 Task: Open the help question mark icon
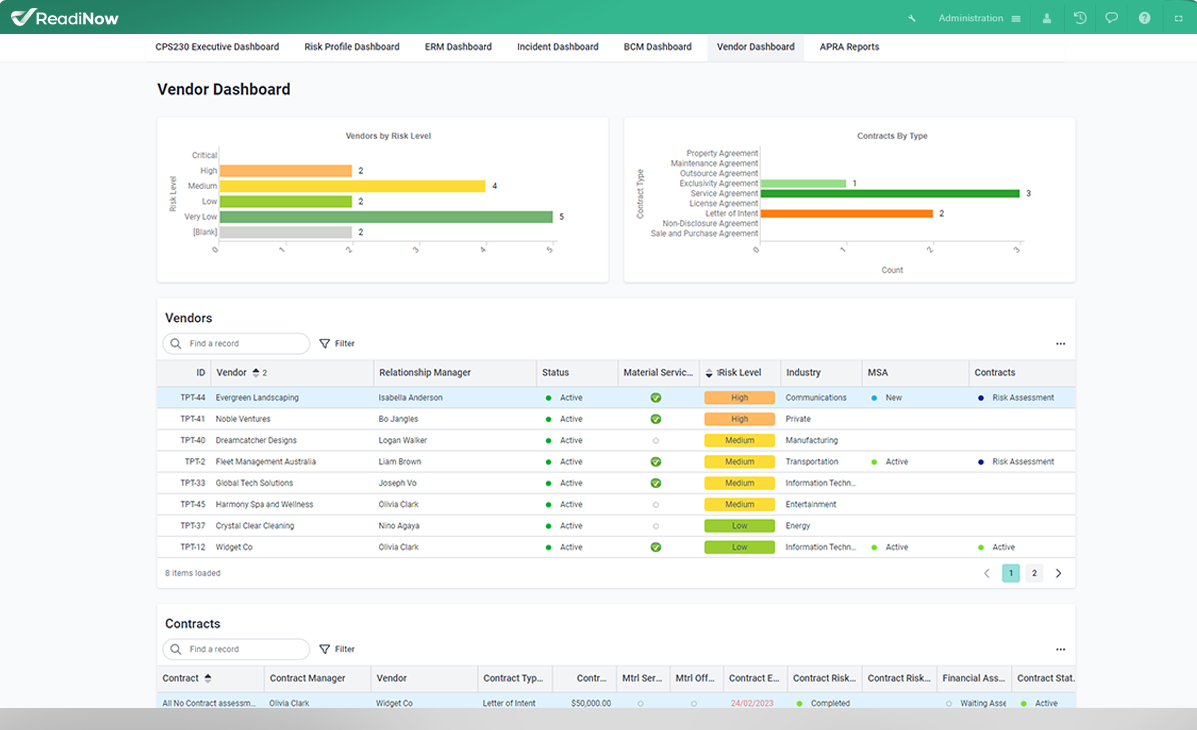[x=1145, y=18]
